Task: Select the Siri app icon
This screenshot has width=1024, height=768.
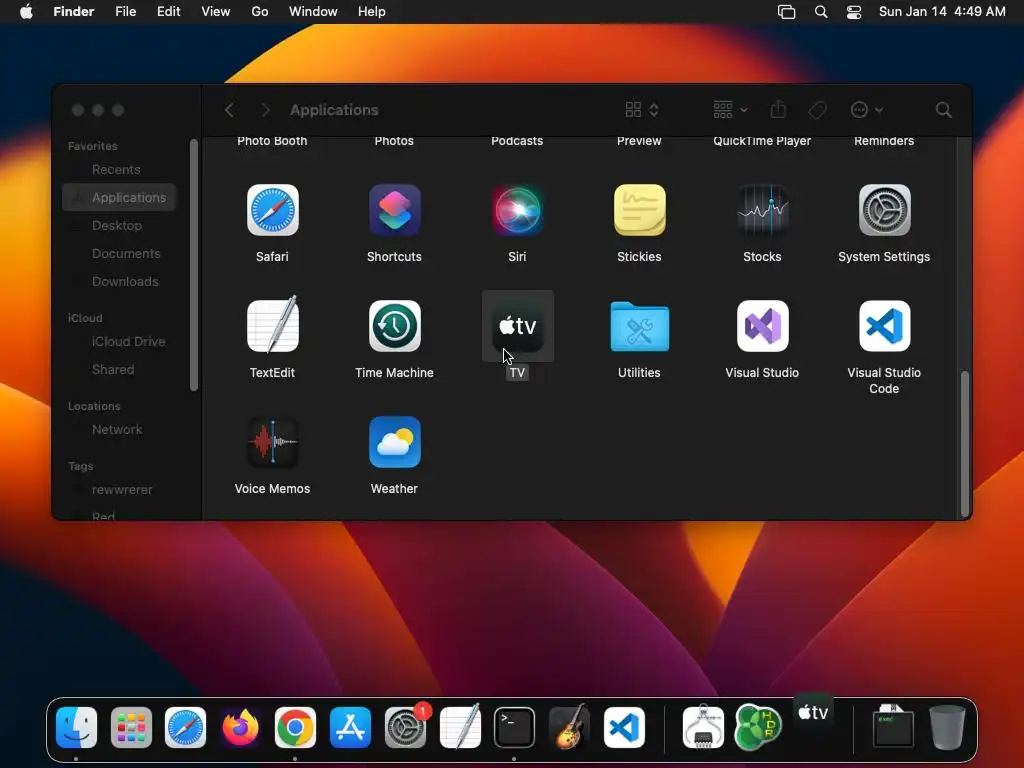Action: (x=517, y=210)
